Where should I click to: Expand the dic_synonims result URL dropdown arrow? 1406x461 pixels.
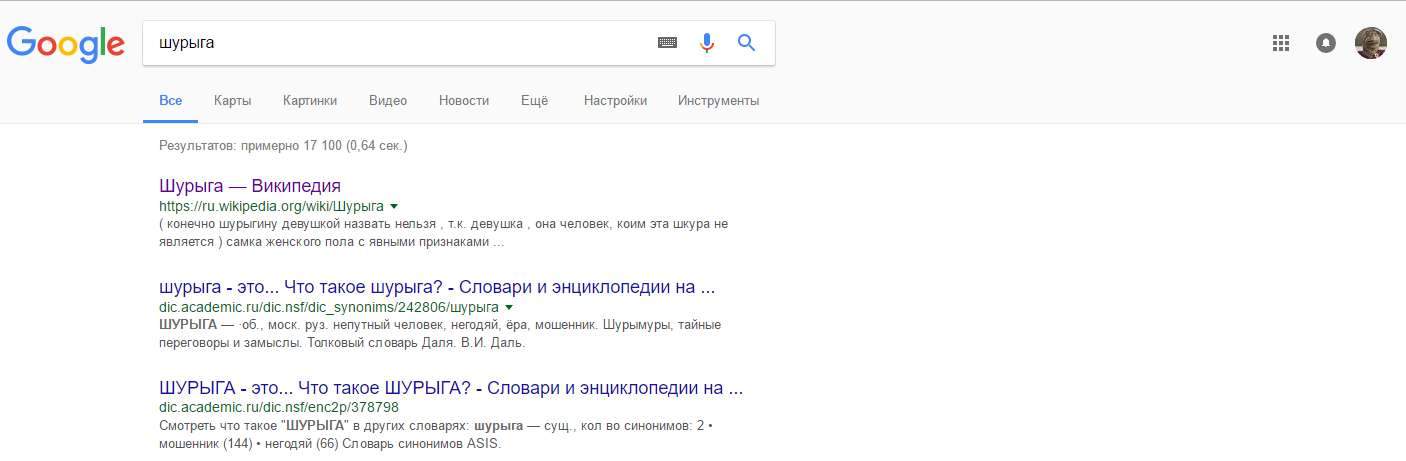(x=509, y=307)
